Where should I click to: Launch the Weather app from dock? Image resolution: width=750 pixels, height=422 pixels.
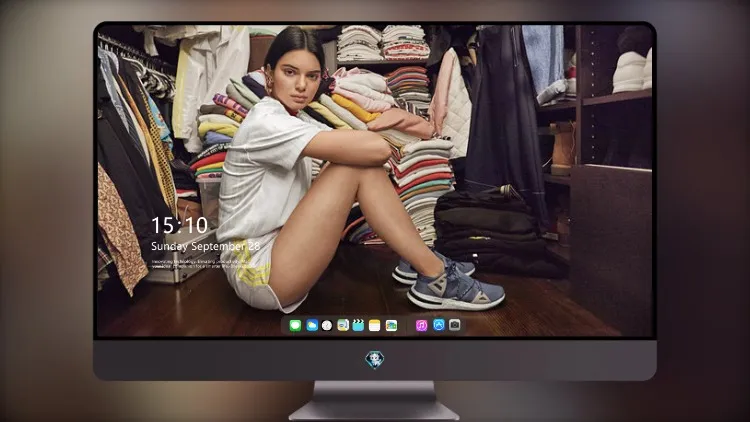(x=312, y=325)
